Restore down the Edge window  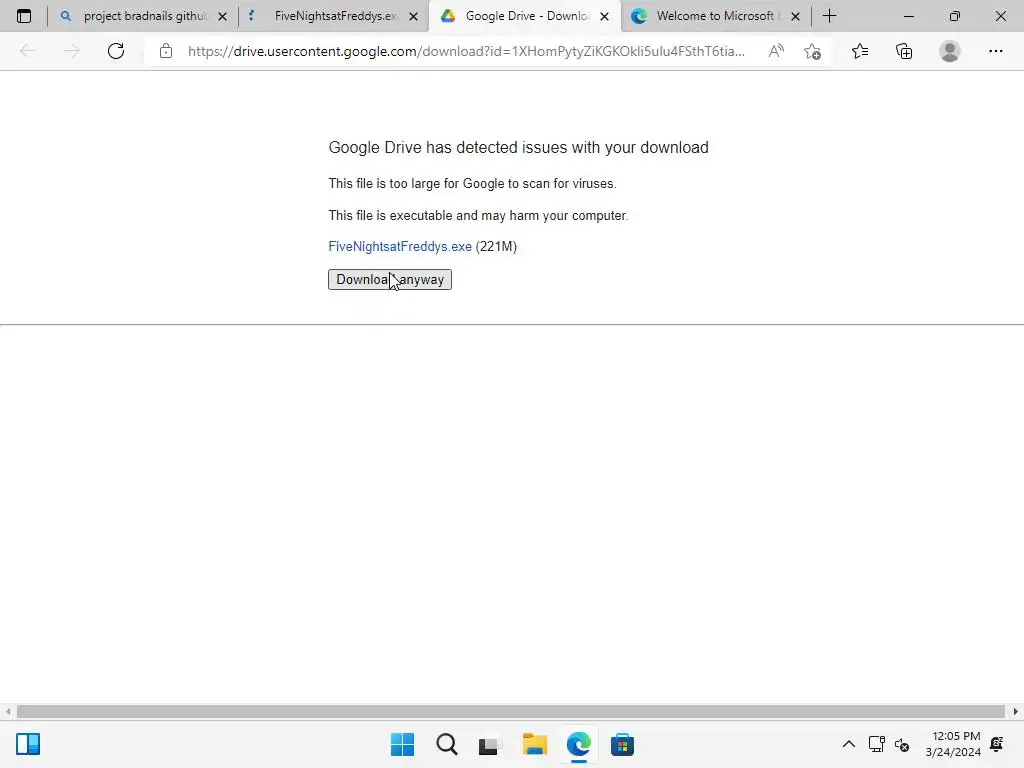(x=955, y=16)
